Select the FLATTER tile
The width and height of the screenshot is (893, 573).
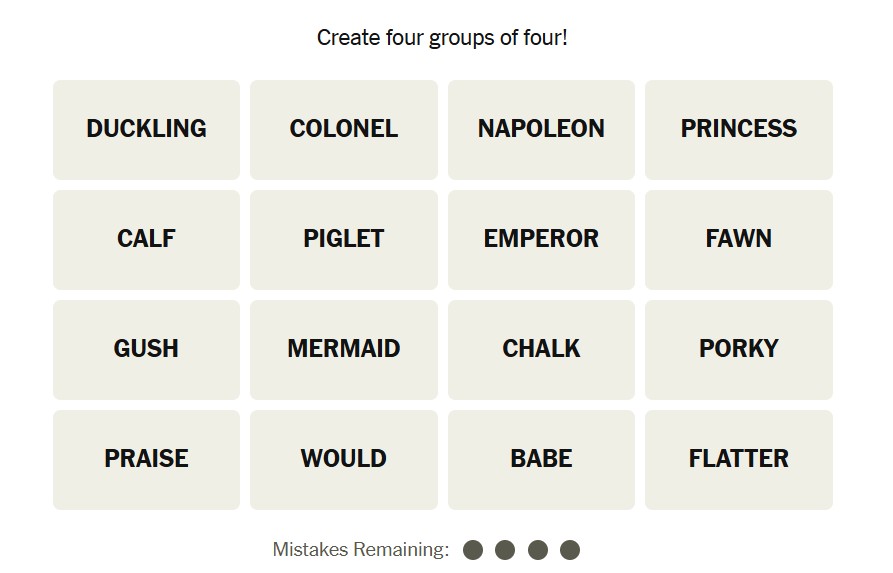click(739, 459)
